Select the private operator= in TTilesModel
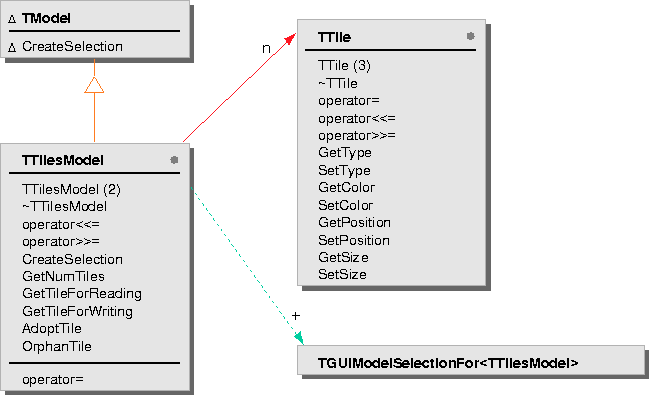 53,379
